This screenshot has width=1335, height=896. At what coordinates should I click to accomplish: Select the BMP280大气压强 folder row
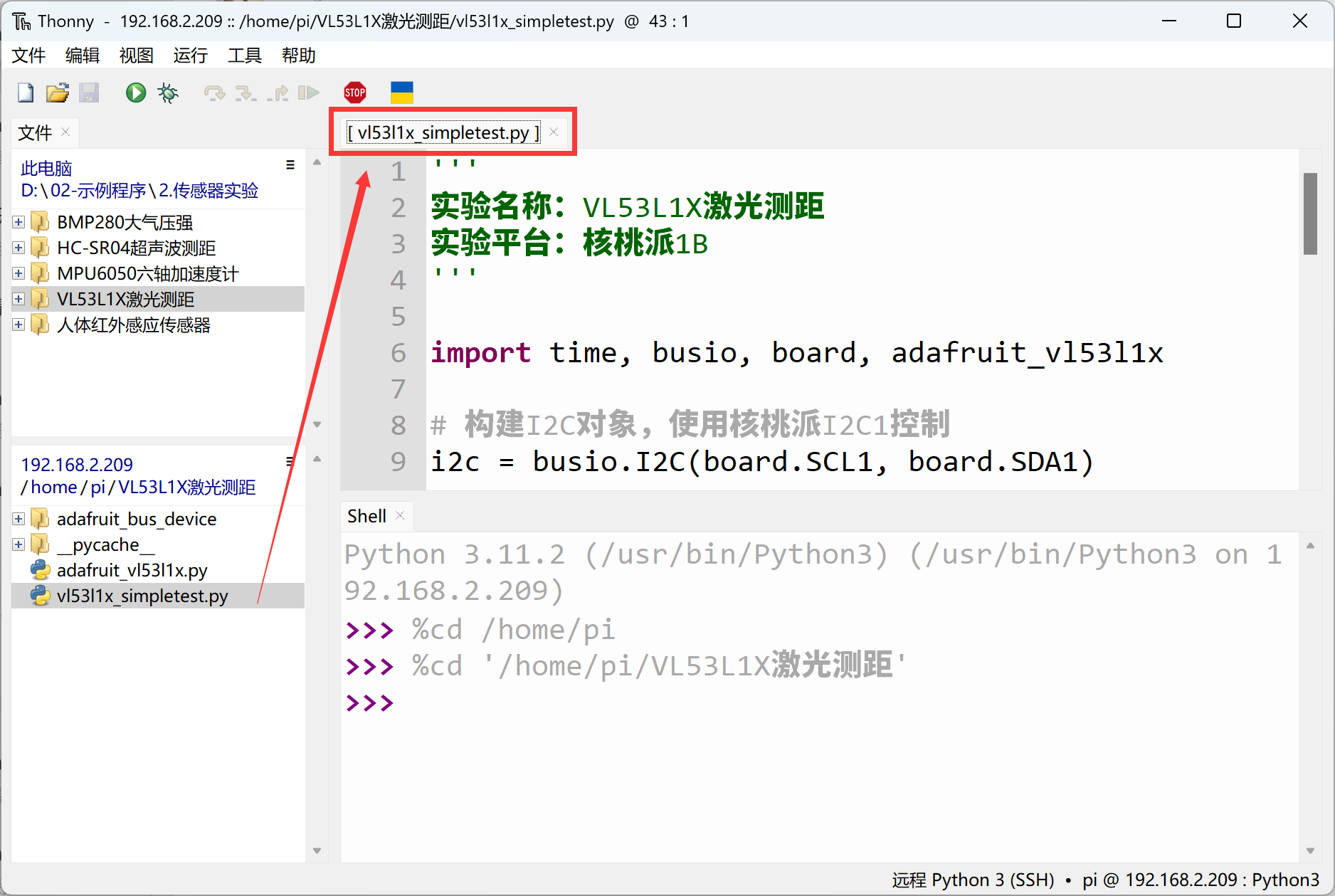158,222
